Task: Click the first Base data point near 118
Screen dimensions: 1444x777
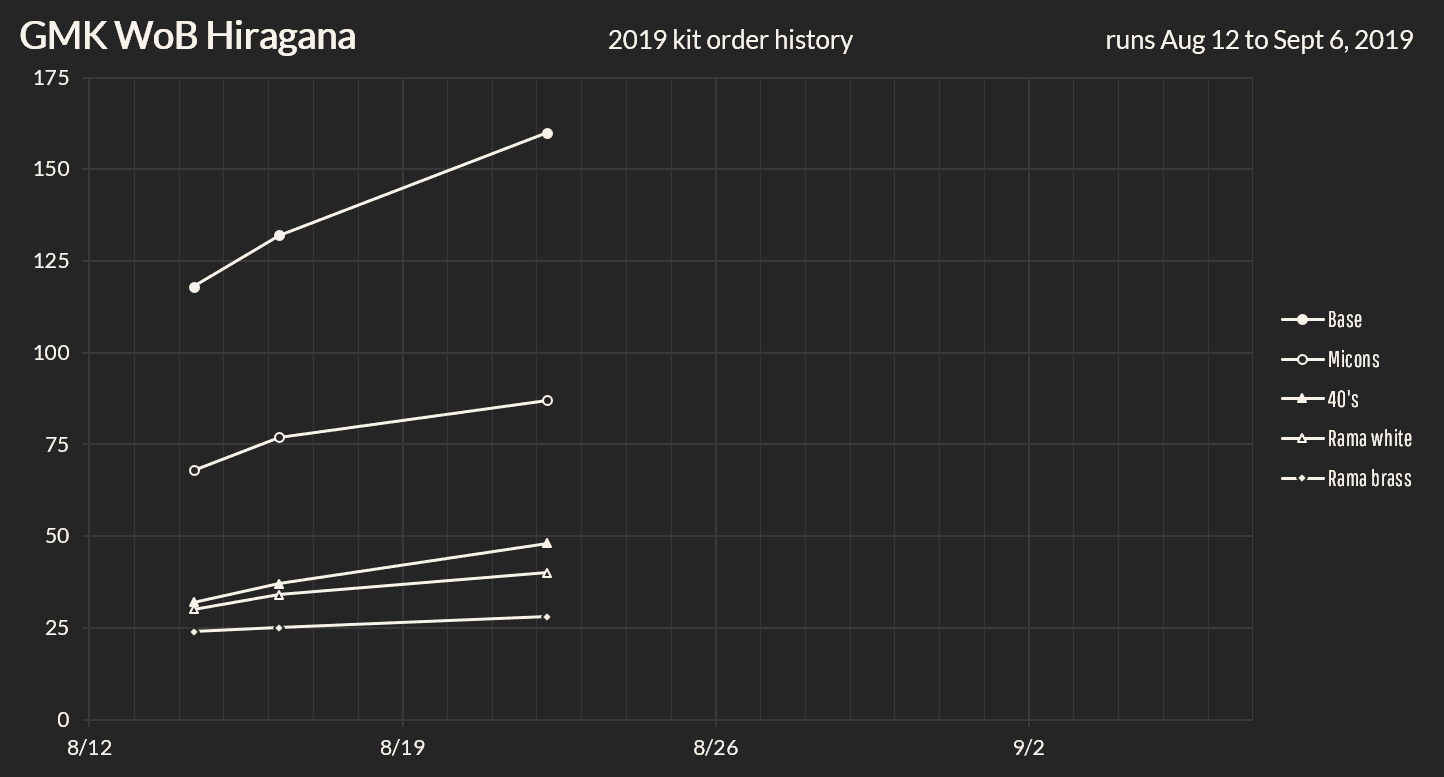Action: [x=194, y=287]
